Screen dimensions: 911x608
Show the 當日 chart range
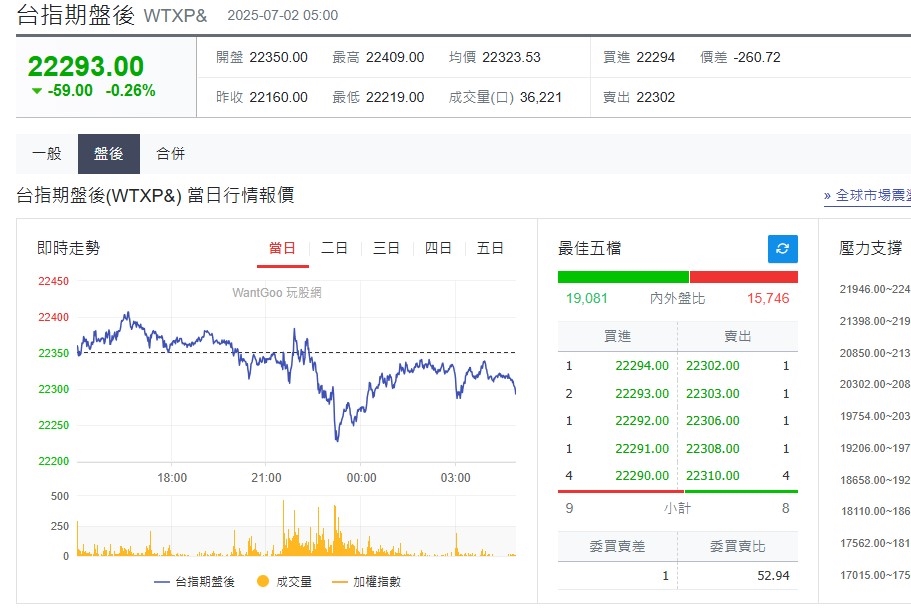coord(283,249)
